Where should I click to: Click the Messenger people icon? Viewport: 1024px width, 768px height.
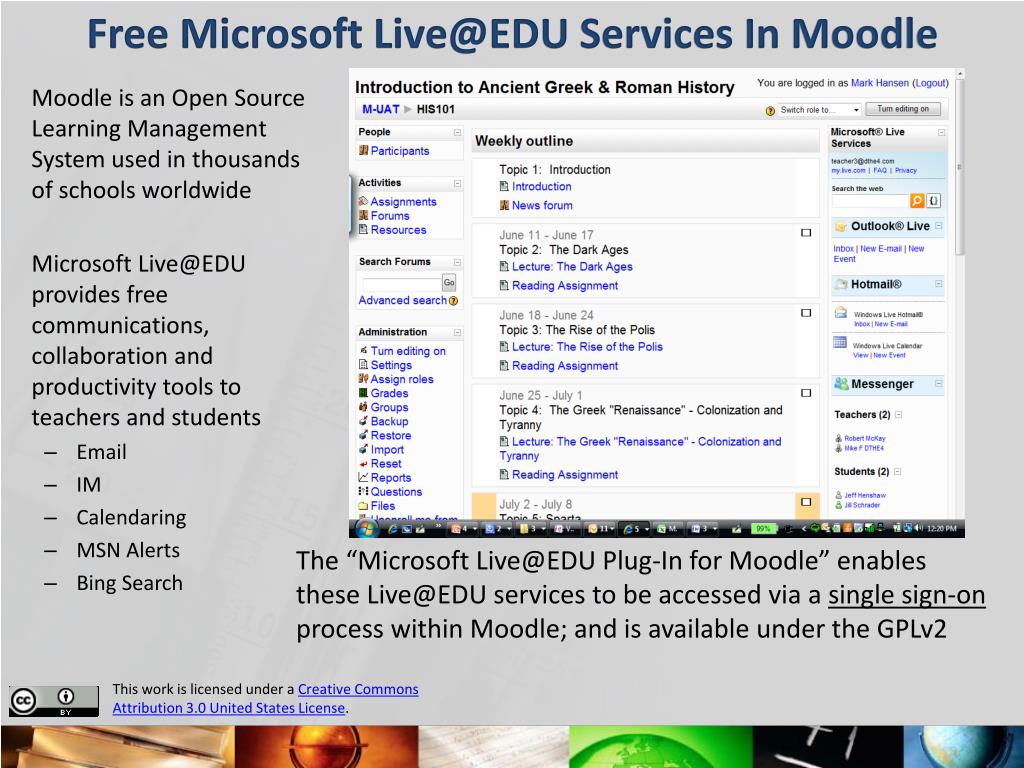pyautogui.click(x=840, y=384)
